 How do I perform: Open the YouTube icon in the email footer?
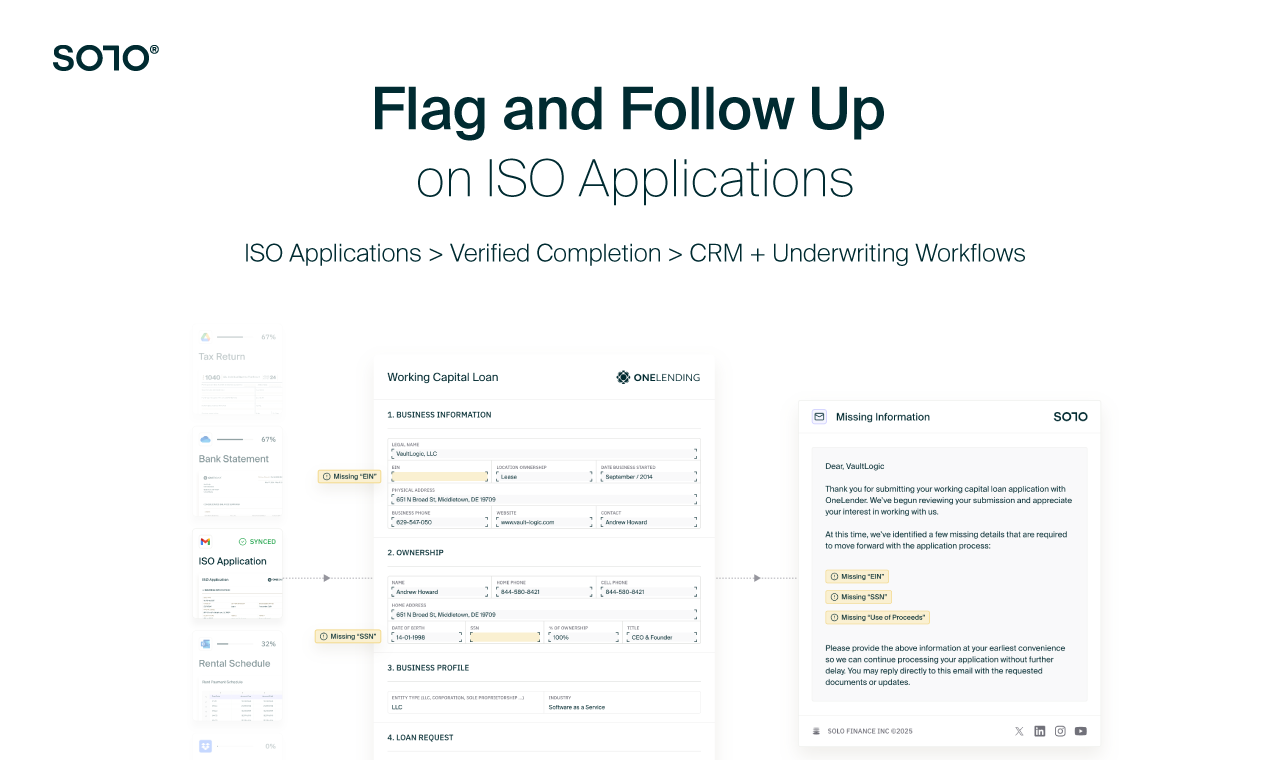[1080, 731]
